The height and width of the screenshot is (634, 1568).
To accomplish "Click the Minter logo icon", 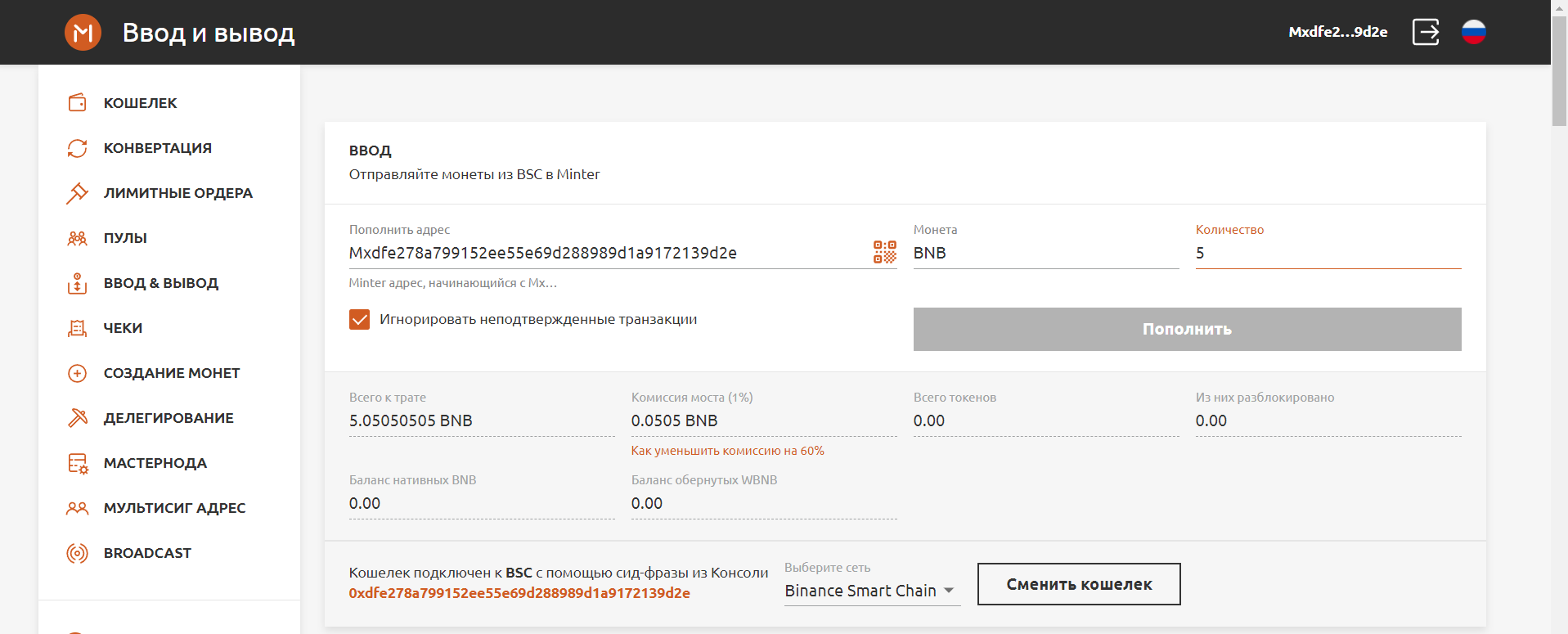I will tap(83, 33).
